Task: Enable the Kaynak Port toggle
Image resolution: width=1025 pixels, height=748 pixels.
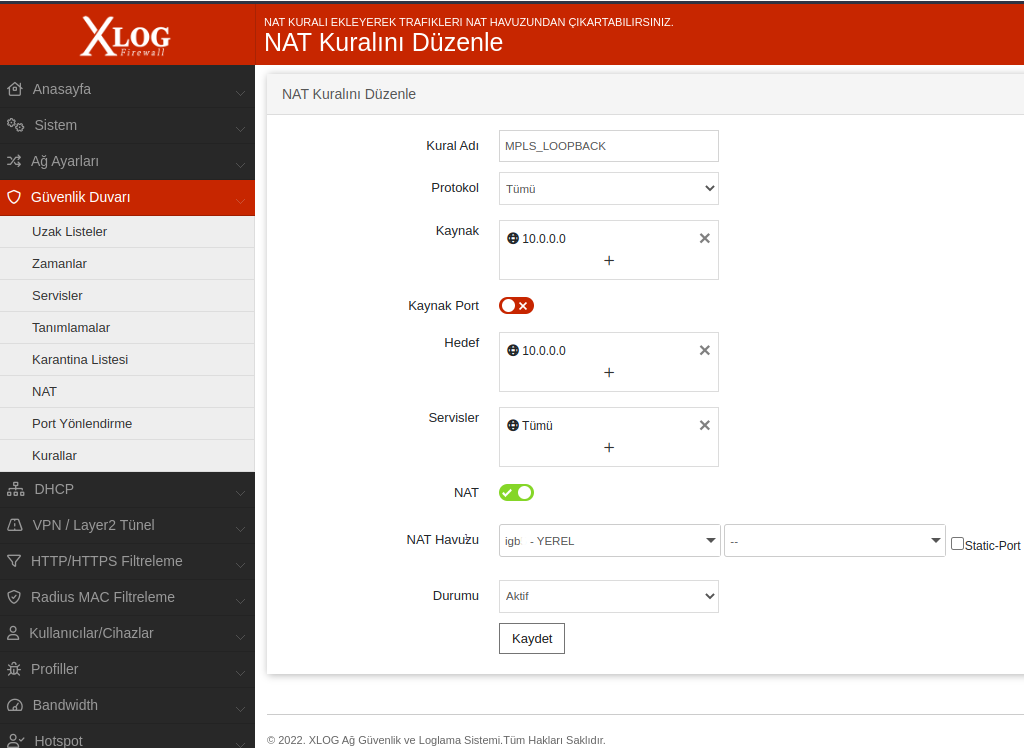Action: coord(516,305)
